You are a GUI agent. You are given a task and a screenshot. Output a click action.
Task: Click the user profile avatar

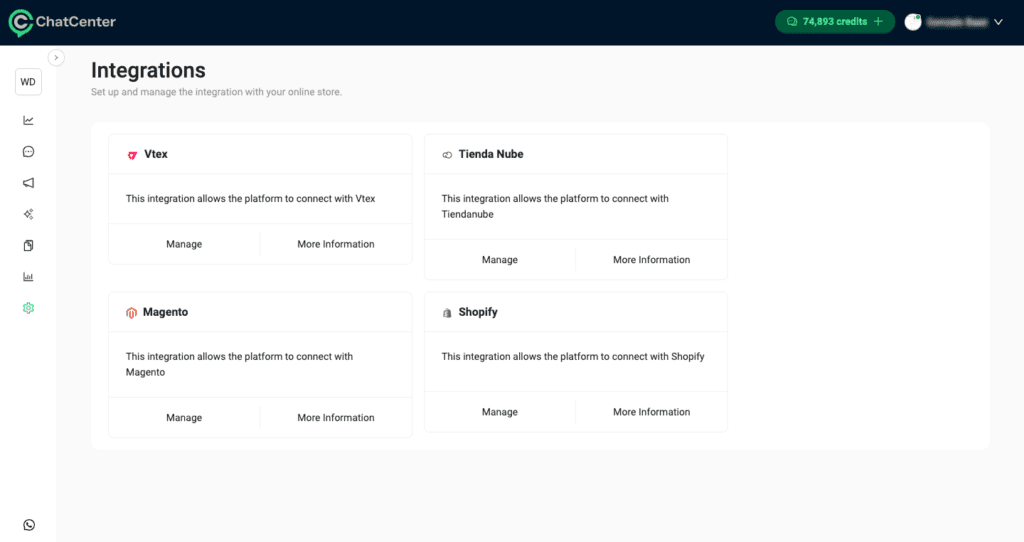[x=913, y=22]
